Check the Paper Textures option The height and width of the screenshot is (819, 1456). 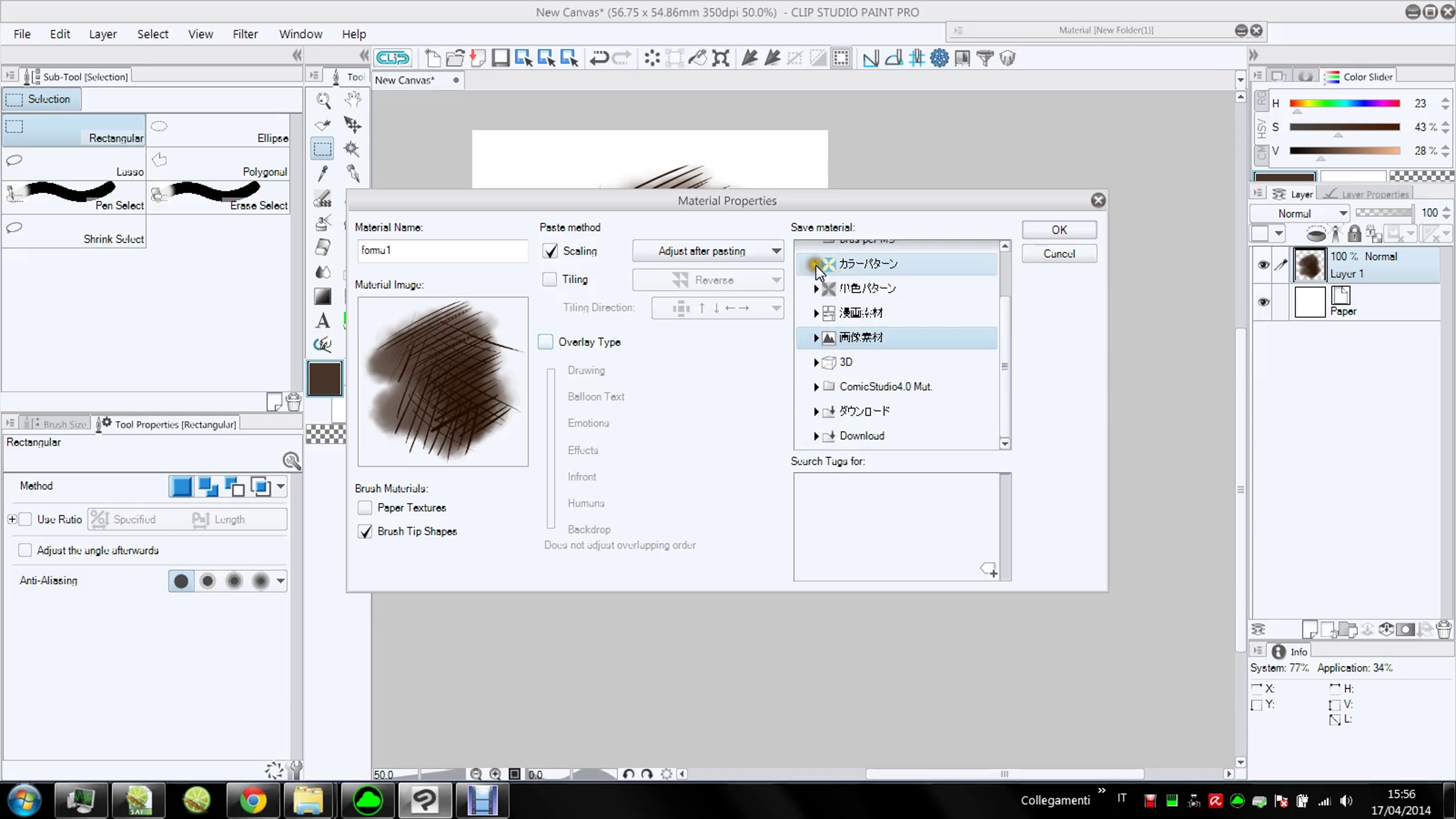pyautogui.click(x=365, y=508)
